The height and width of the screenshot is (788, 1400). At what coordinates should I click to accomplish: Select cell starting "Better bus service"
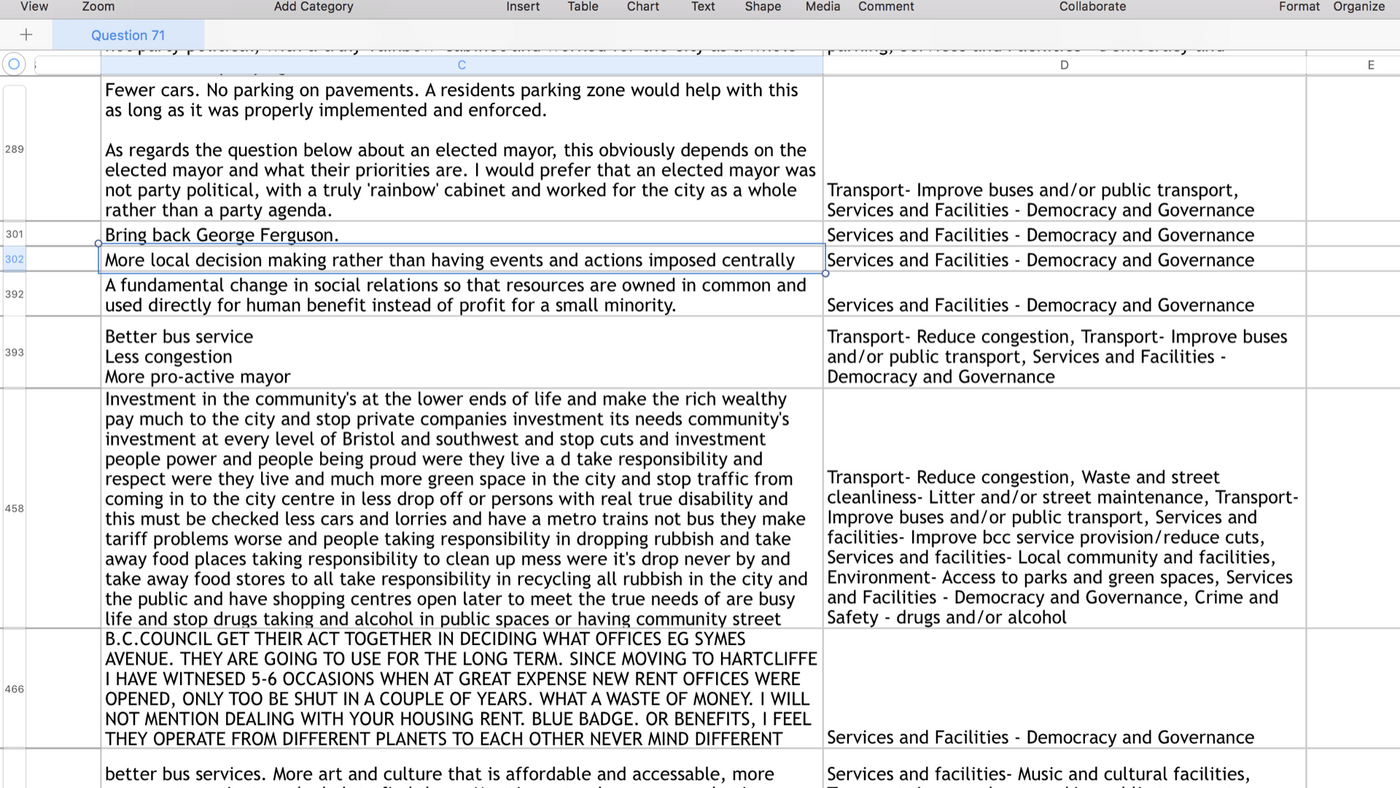[x=462, y=352]
